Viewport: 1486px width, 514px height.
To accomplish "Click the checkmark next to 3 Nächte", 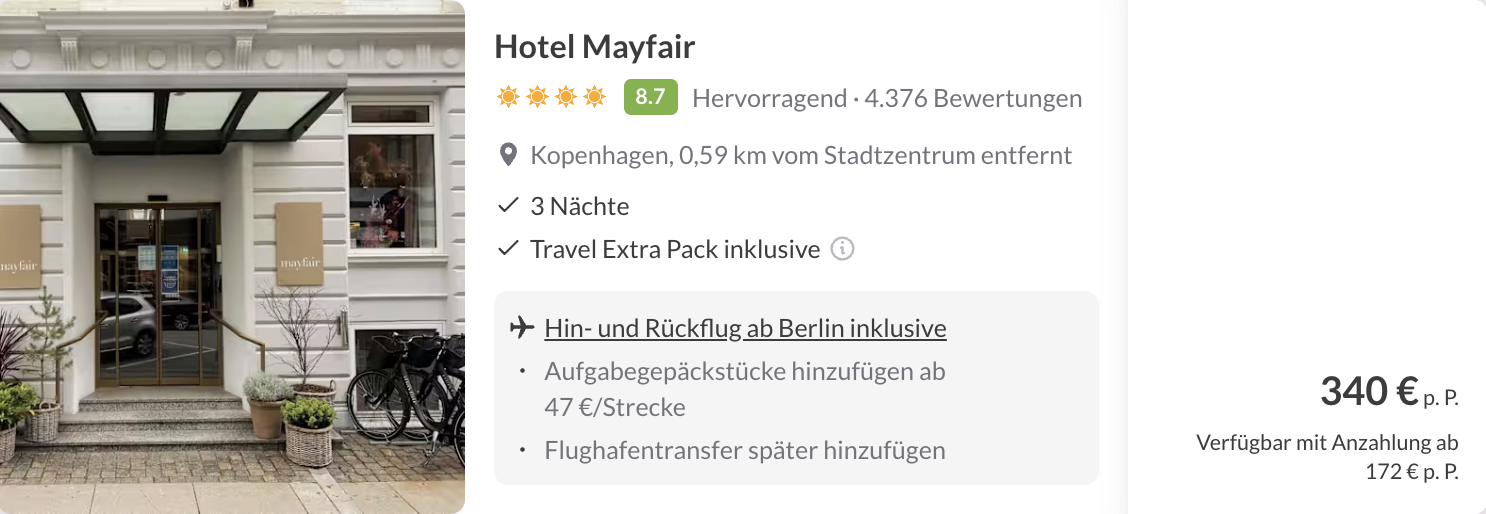I will [x=508, y=207].
